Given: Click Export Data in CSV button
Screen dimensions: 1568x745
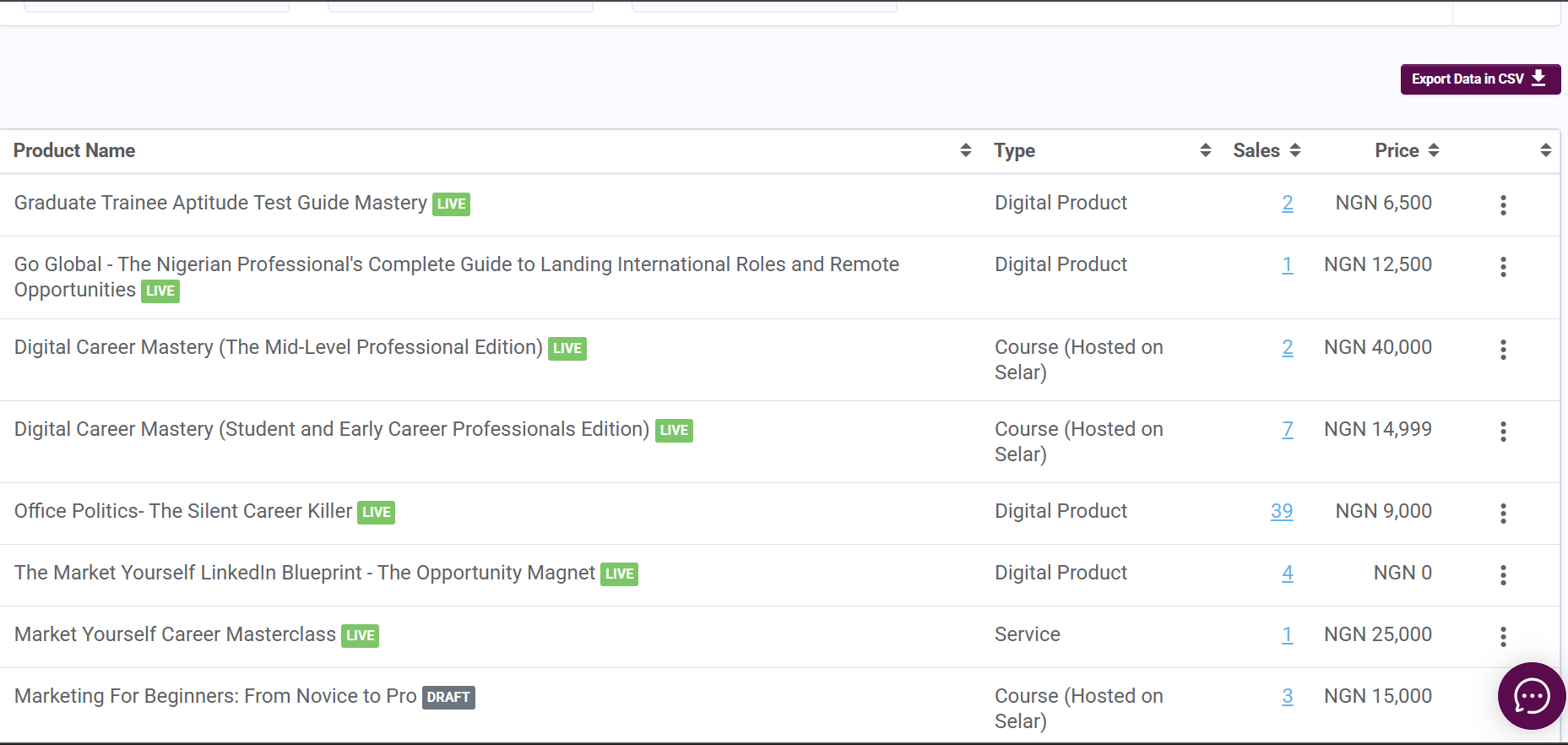Looking at the screenshot, I should [x=1480, y=79].
